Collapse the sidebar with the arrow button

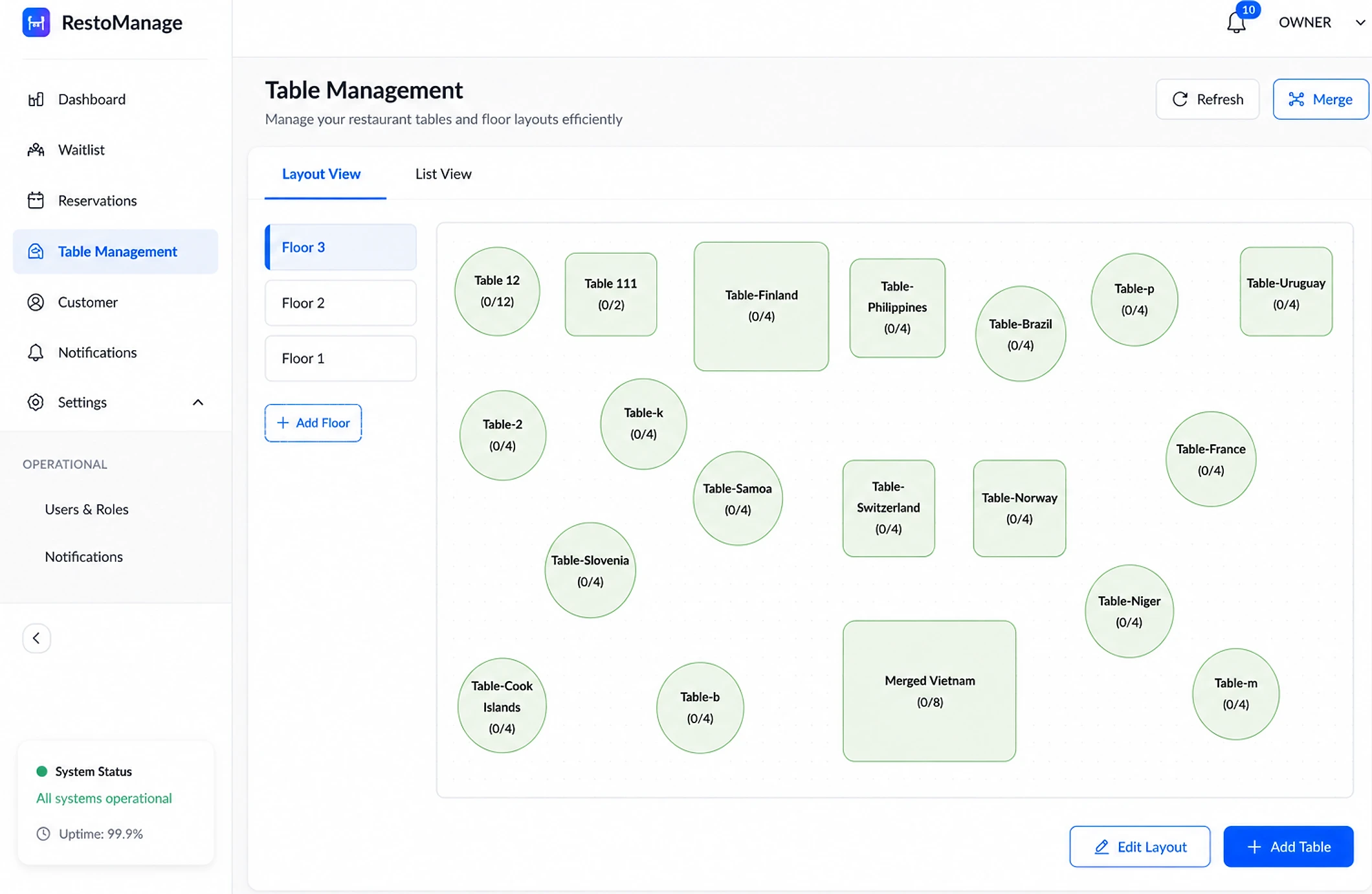click(x=36, y=638)
